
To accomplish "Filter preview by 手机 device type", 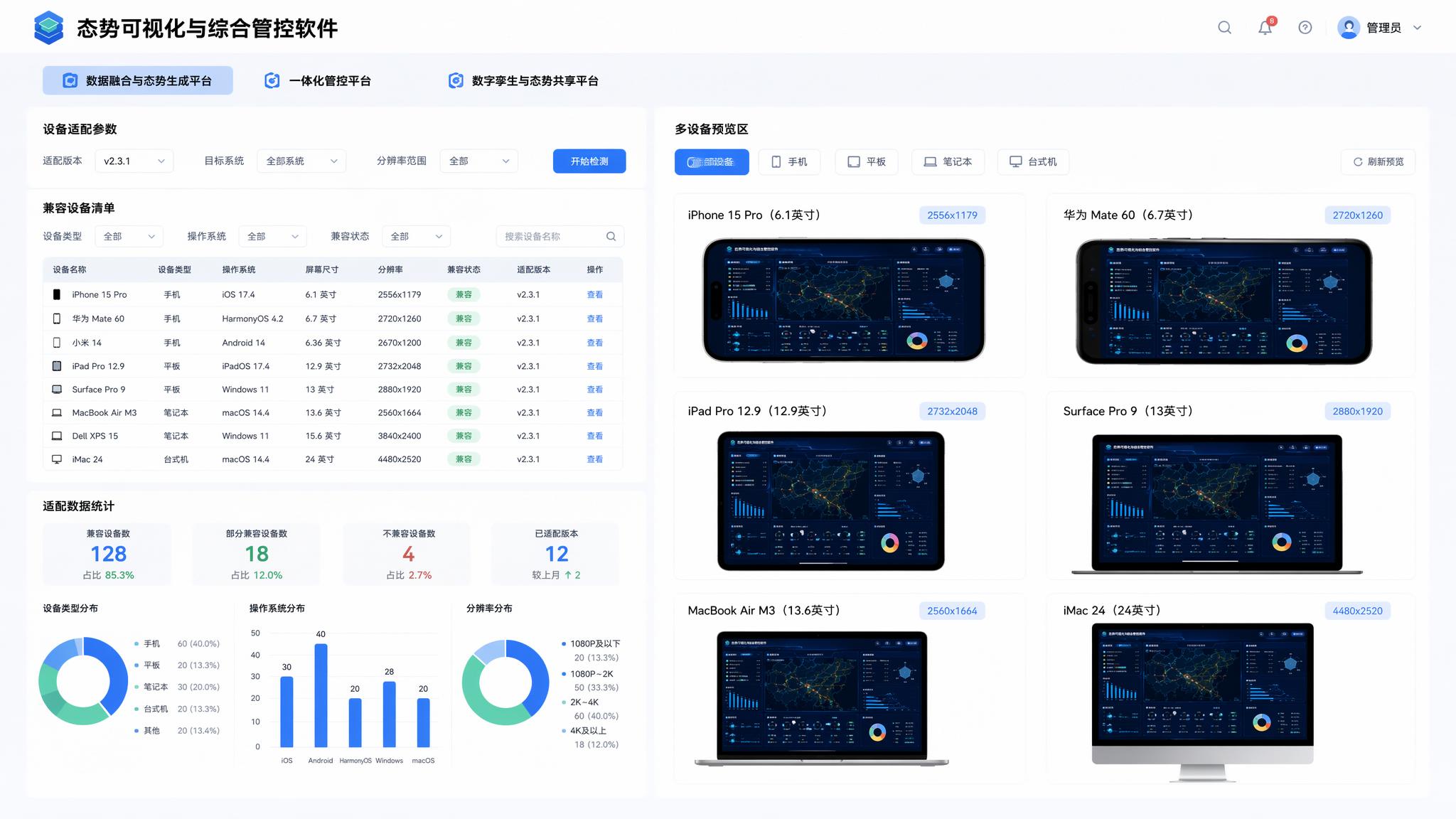I will pyautogui.click(x=789, y=162).
